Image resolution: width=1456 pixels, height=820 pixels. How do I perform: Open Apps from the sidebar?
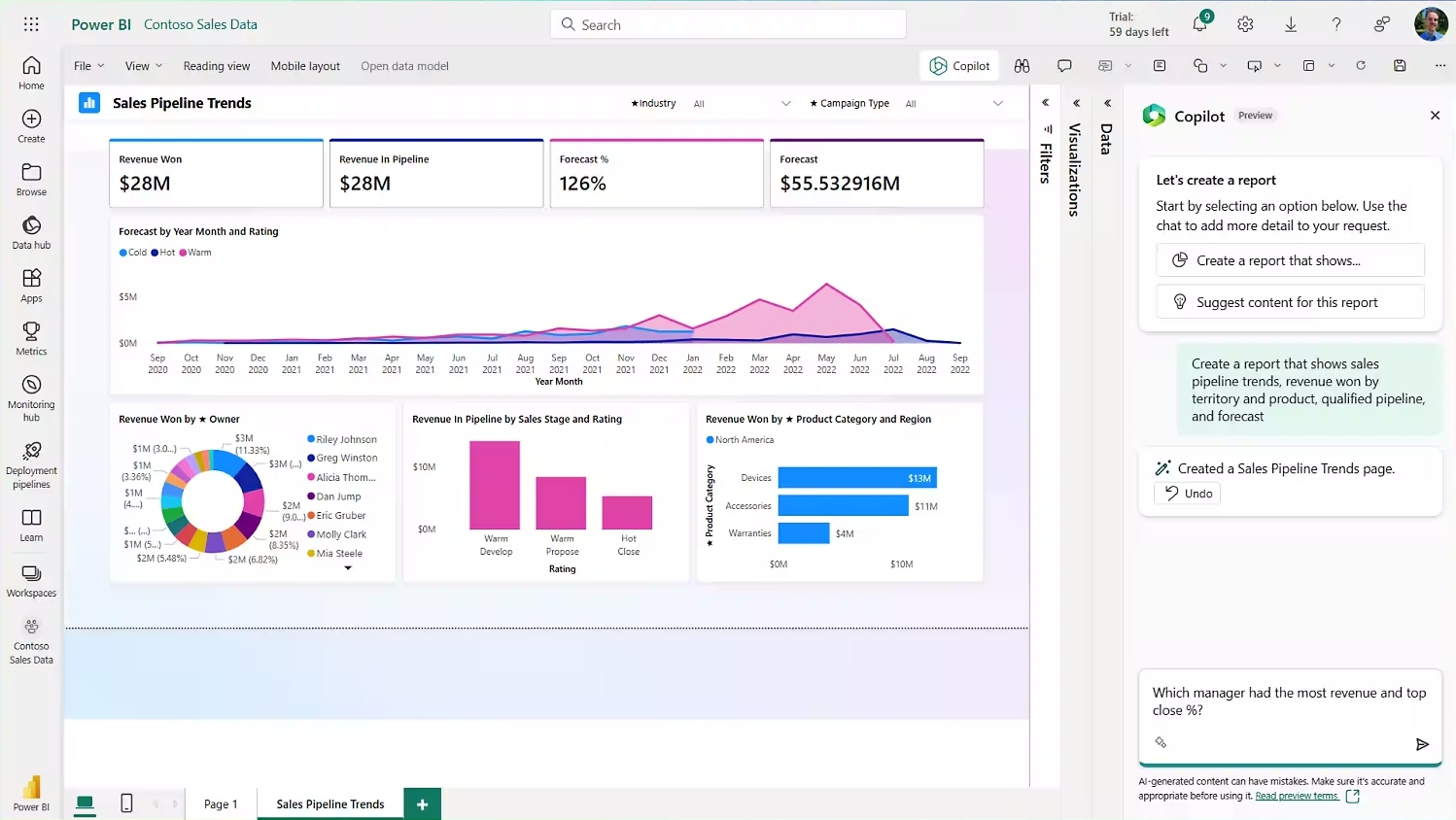[x=31, y=287]
